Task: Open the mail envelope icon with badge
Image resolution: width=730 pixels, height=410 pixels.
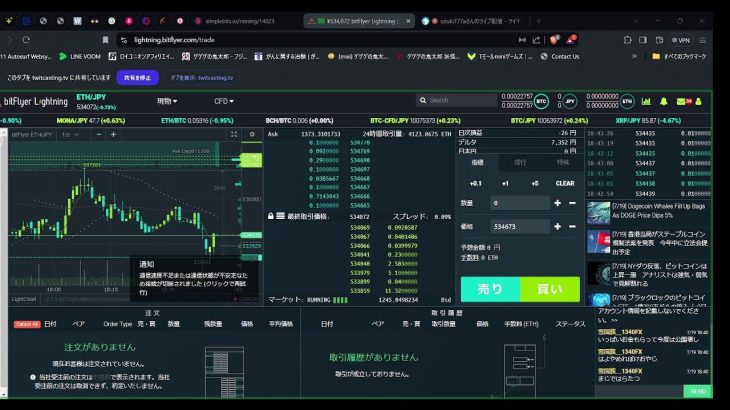Action: 683,101
